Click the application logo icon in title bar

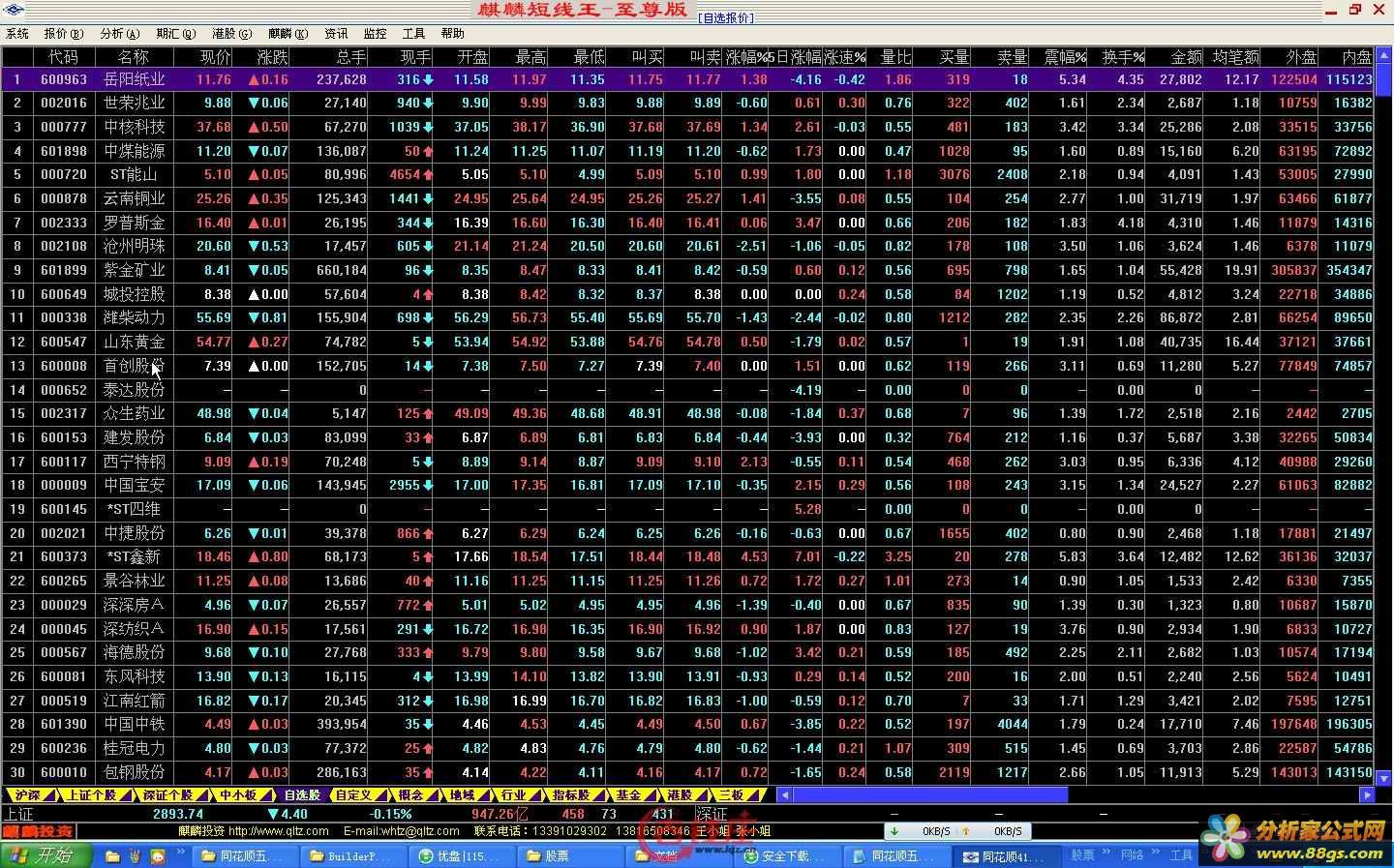(13, 11)
